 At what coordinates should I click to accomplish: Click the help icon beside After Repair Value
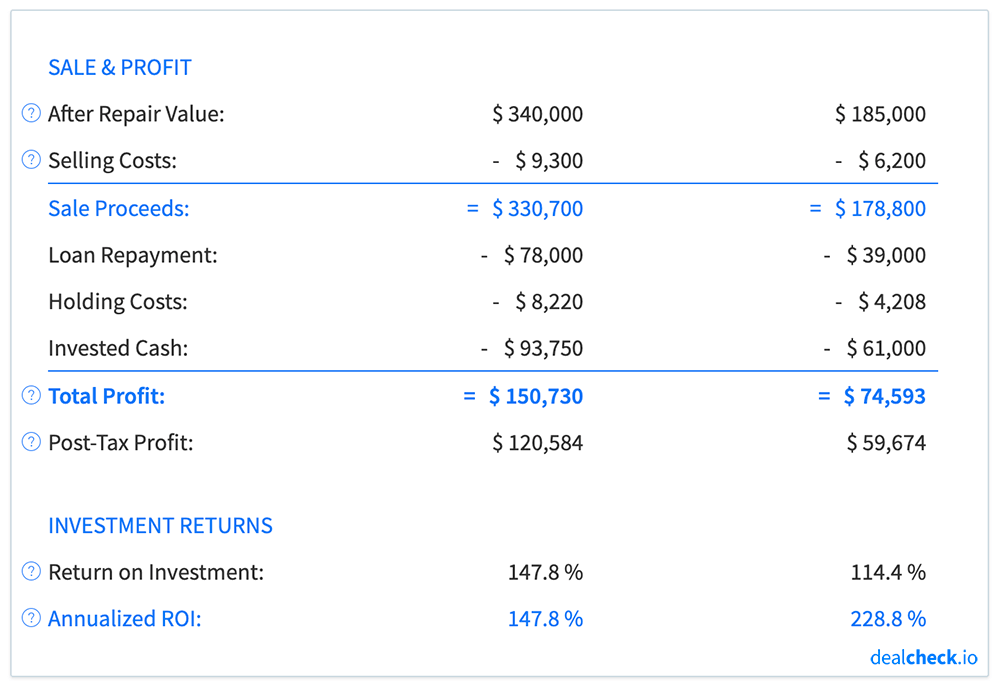pos(30,113)
